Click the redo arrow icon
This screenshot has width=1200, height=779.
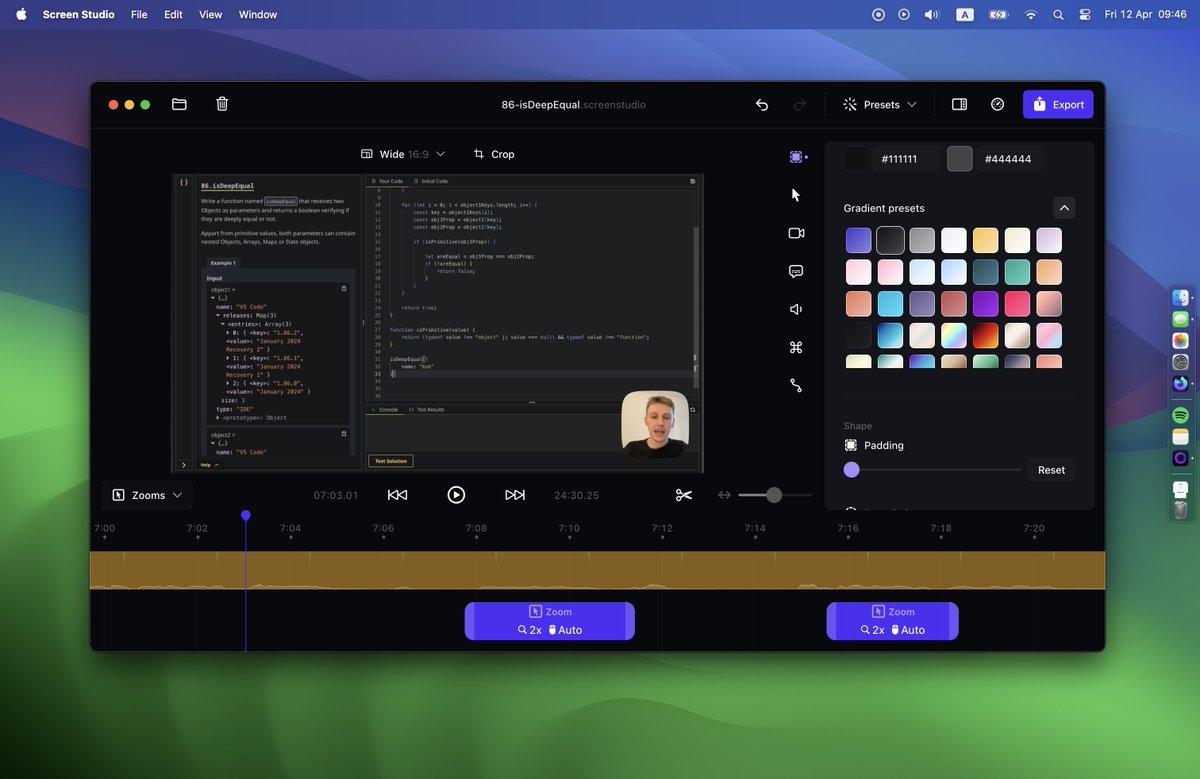tap(799, 104)
